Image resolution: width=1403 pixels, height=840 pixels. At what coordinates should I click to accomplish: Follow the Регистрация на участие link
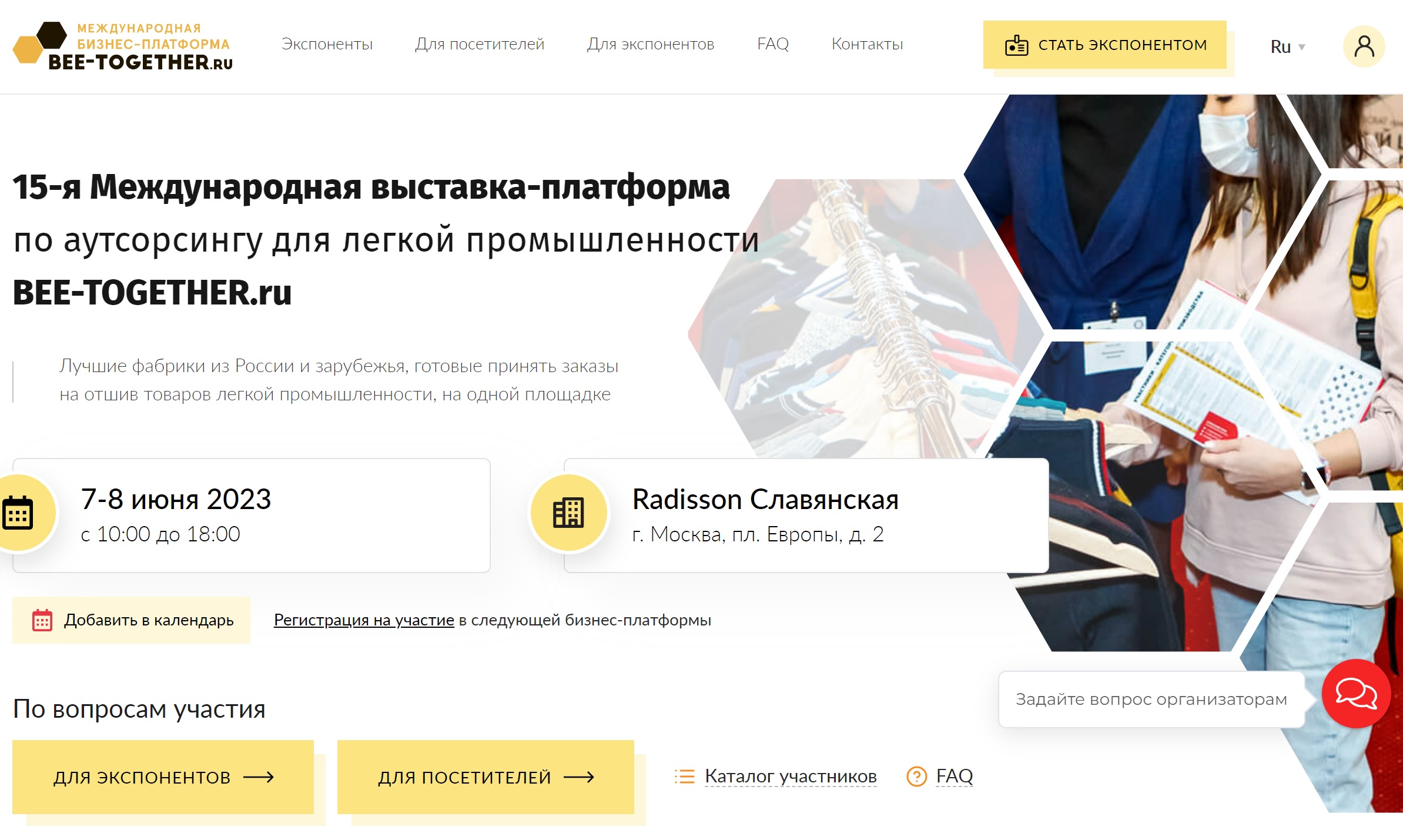pyautogui.click(x=364, y=620)
